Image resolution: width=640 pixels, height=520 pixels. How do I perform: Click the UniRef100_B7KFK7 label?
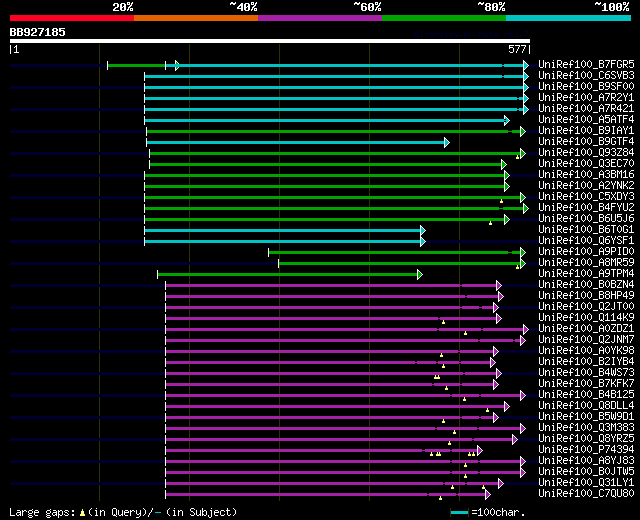(x=586, y=384)
